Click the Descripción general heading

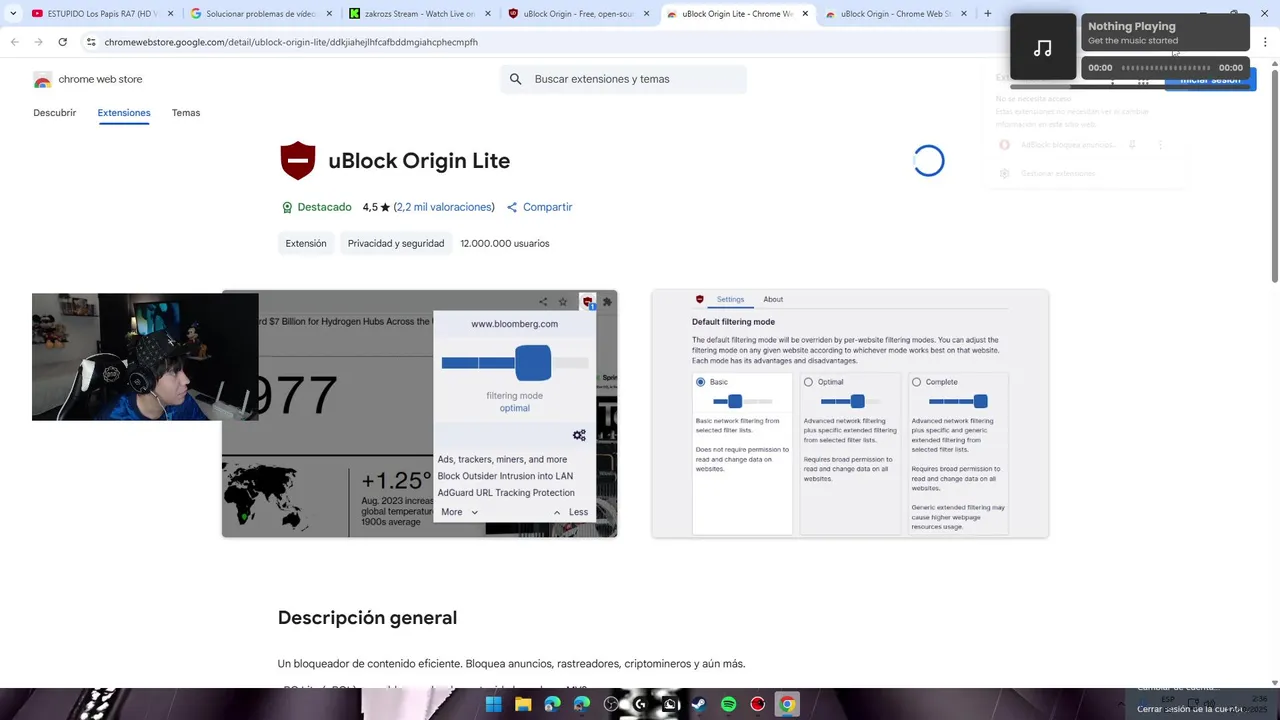click(367, 618)
